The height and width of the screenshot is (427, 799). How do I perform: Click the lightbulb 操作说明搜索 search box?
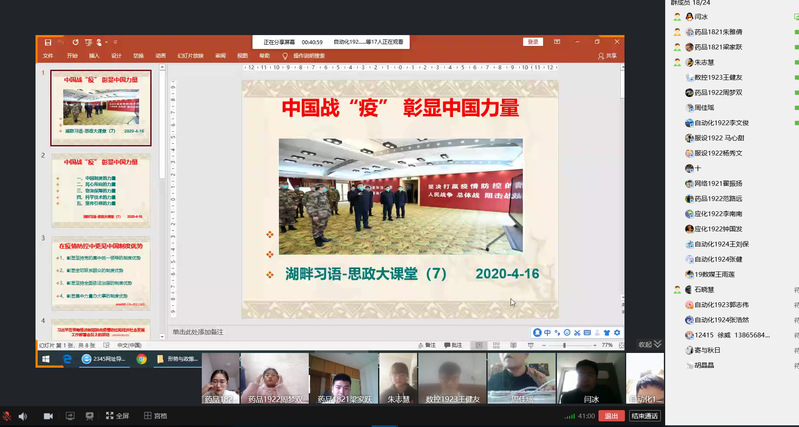pos(304,56)
